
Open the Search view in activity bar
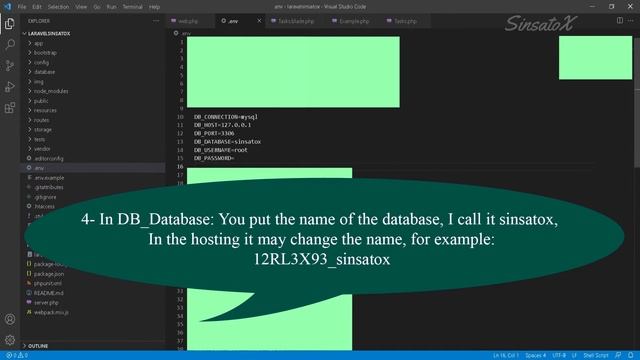pyautogui.click(x=10, y=44)
